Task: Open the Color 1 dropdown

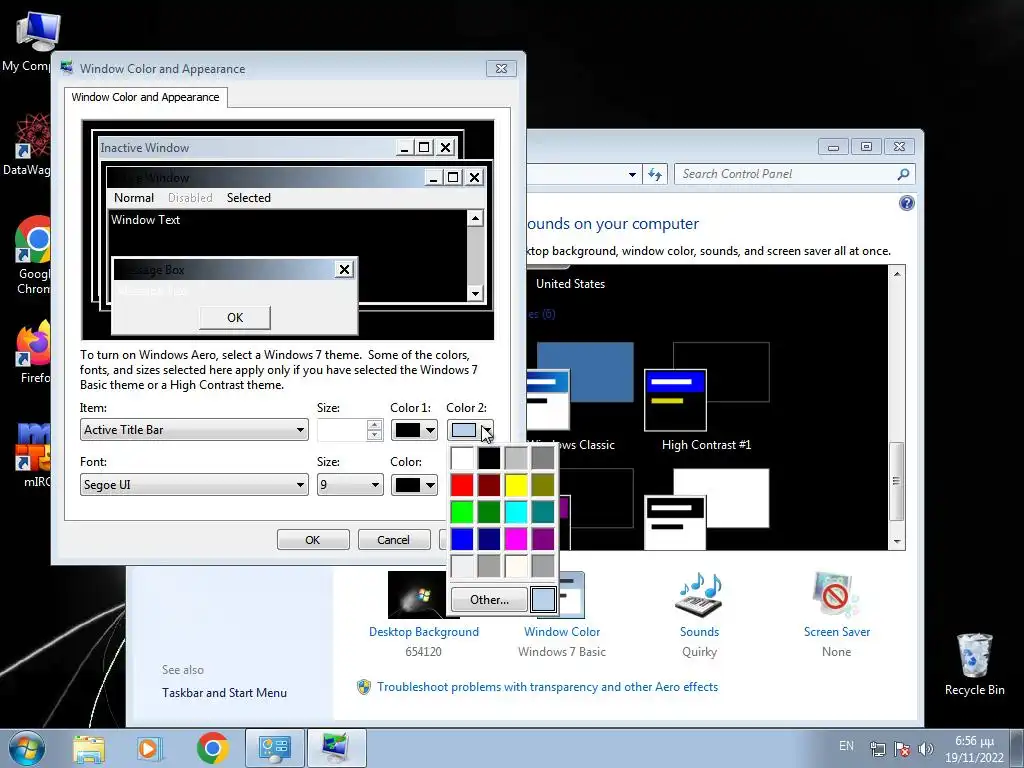Action: click(x=414, y=430)
